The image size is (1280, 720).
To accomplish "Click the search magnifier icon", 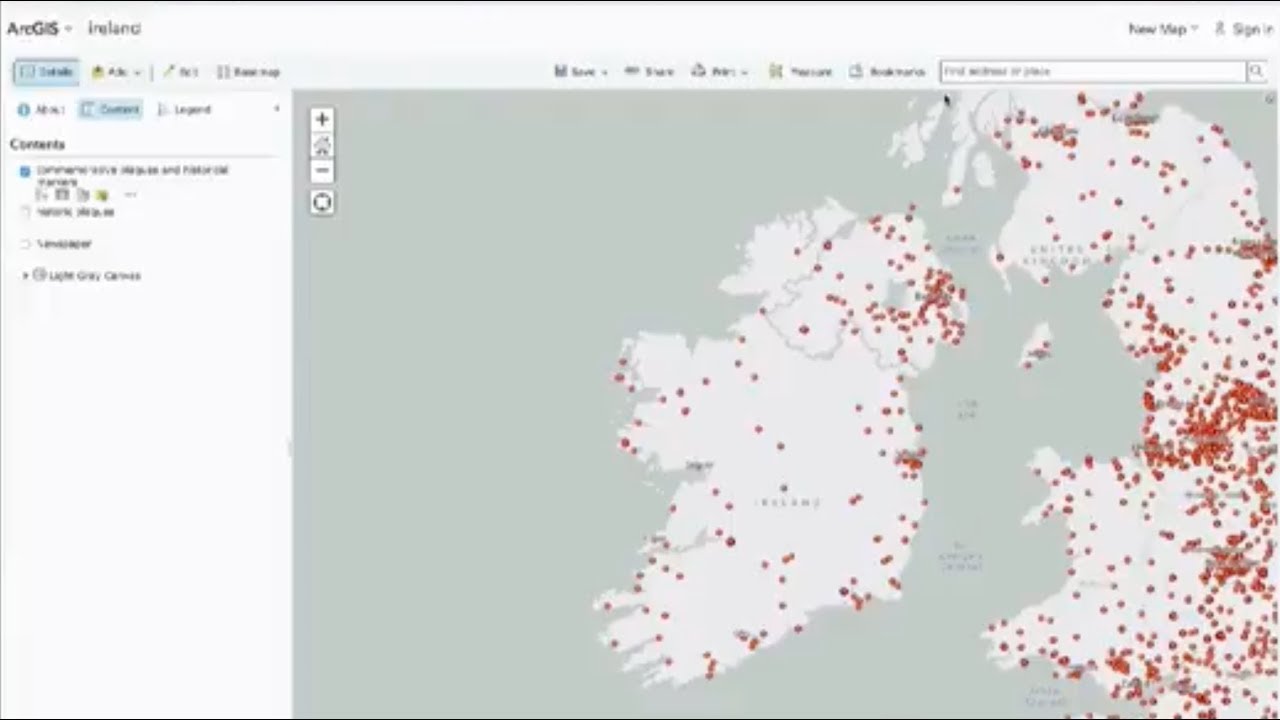I will (1256, 71).
